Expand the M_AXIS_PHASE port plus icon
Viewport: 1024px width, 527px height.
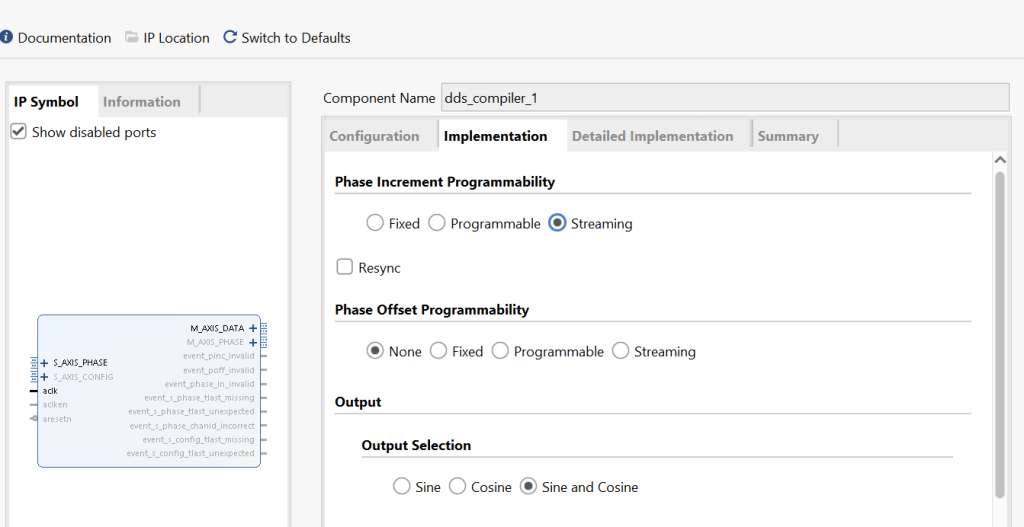[253, 342]
